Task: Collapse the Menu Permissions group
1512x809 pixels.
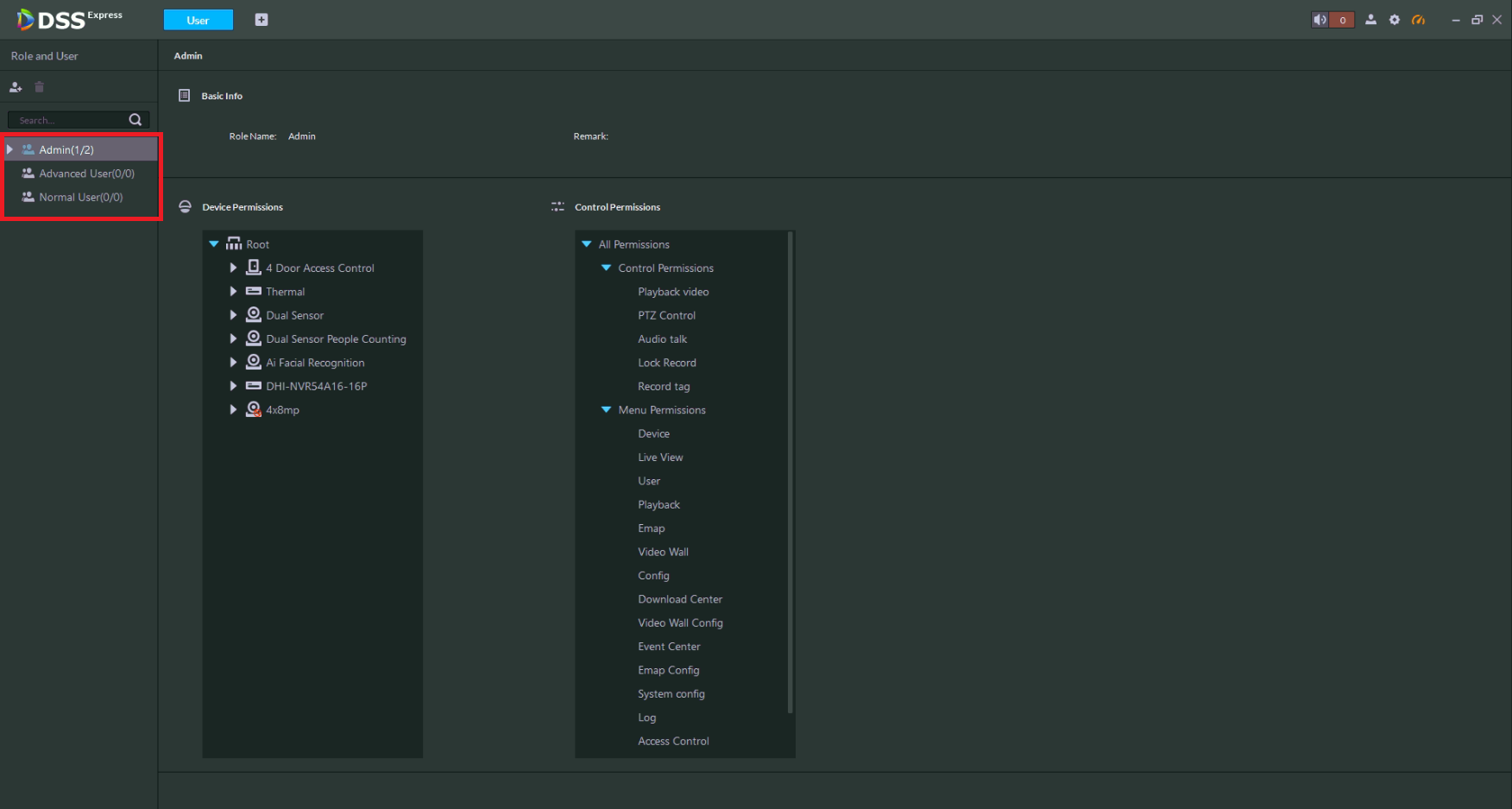Action: click(606, 410)
